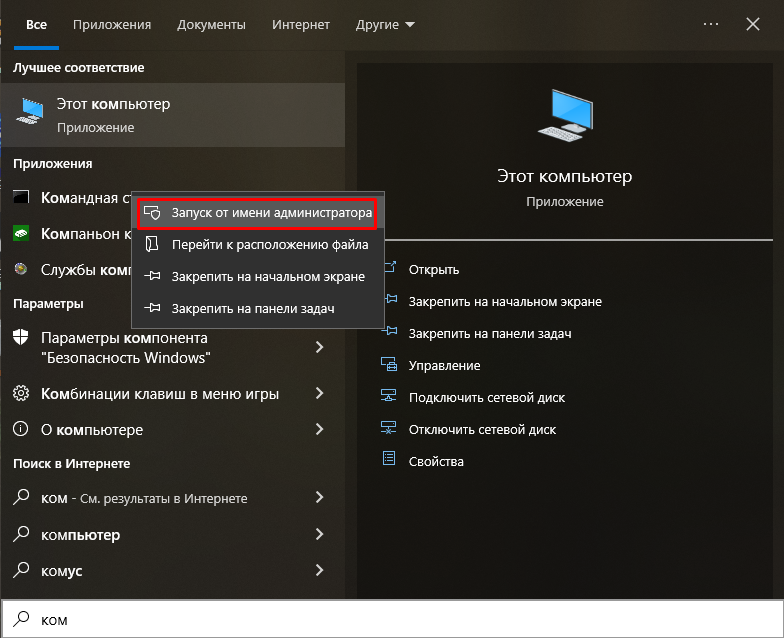Choose Закрепить на начальном экране in context menu
The image size is (784, 638).
[258, 276]
